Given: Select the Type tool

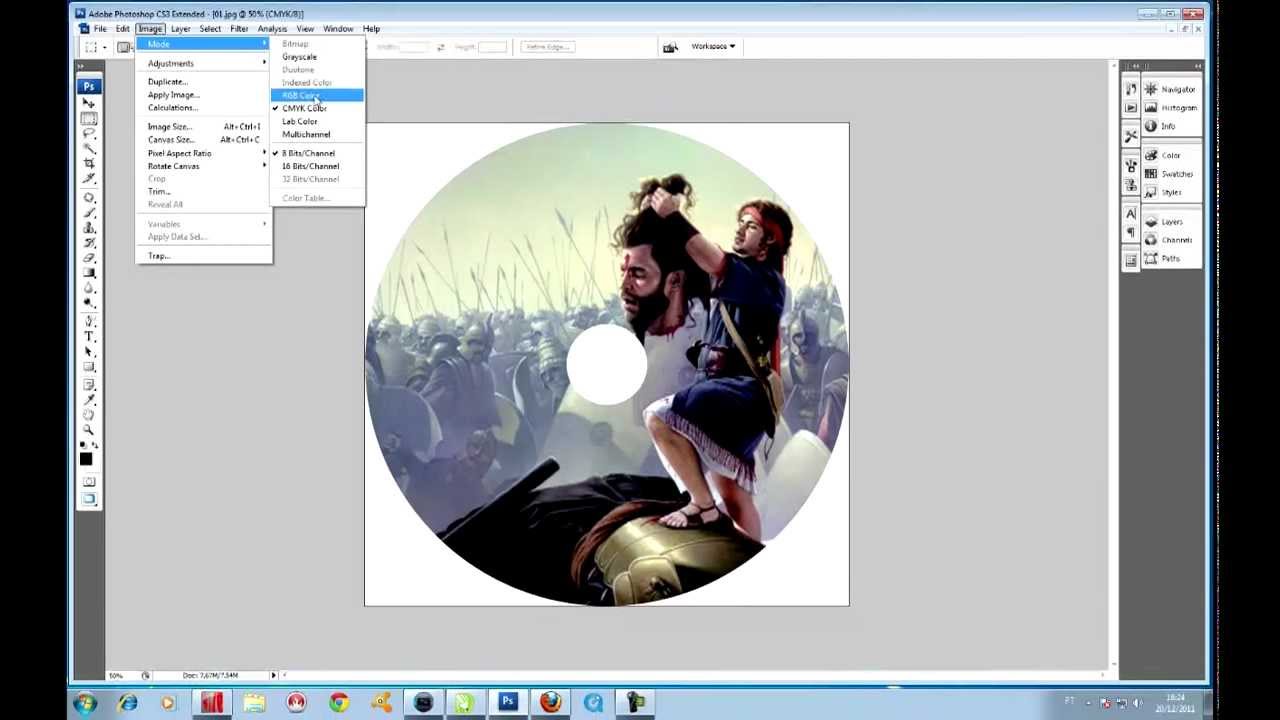Looking at the screenshot, I should 89,337.
